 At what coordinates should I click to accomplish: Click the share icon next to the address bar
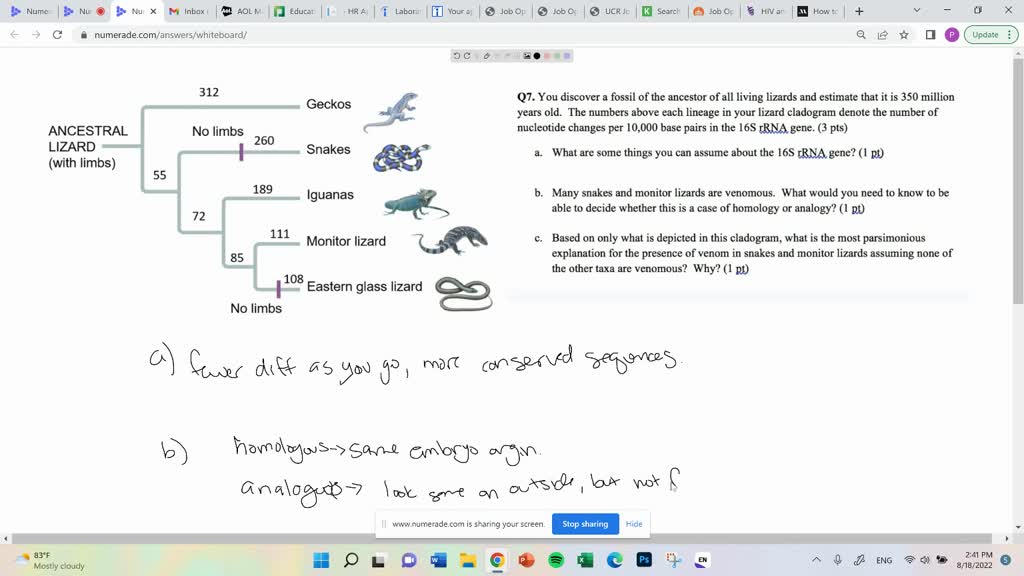tap(881, 33)
